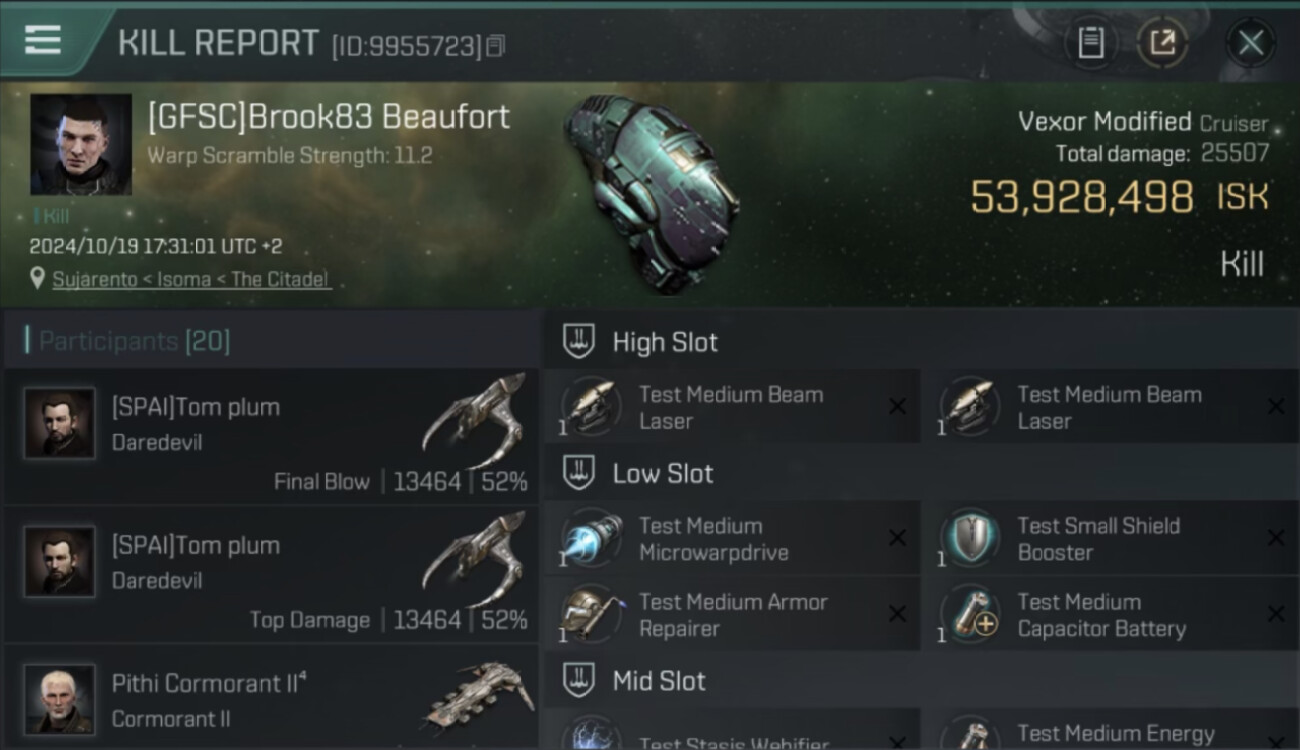The width and height of the screenshot is (1300, 750).
Task: Open Pithi Cormorant II participant entry
Action: pos(271,697)
